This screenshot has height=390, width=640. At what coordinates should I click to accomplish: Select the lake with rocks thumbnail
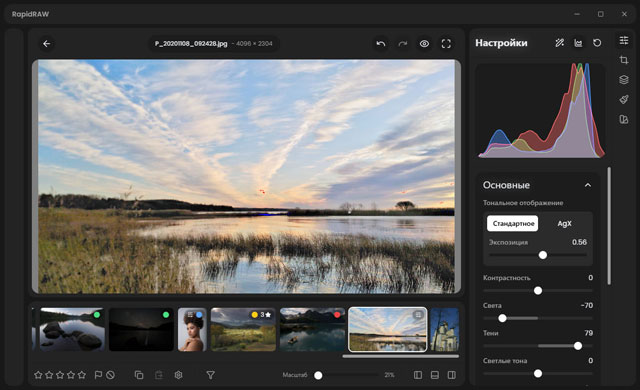click(x=72, y=329)
